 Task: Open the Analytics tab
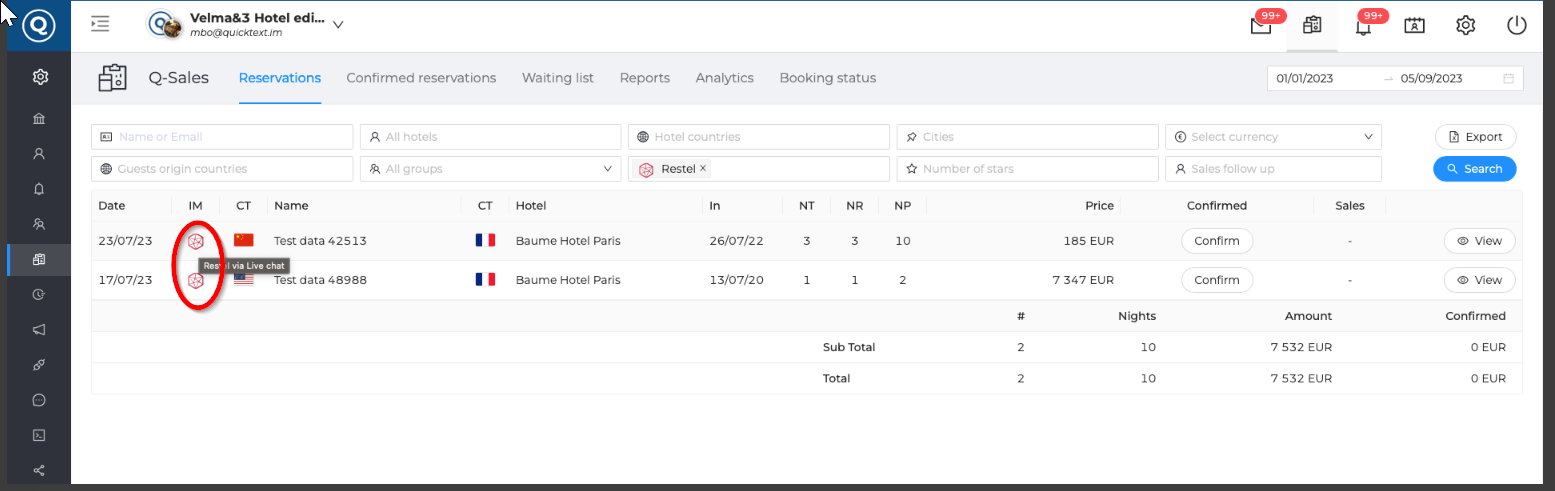724,78
